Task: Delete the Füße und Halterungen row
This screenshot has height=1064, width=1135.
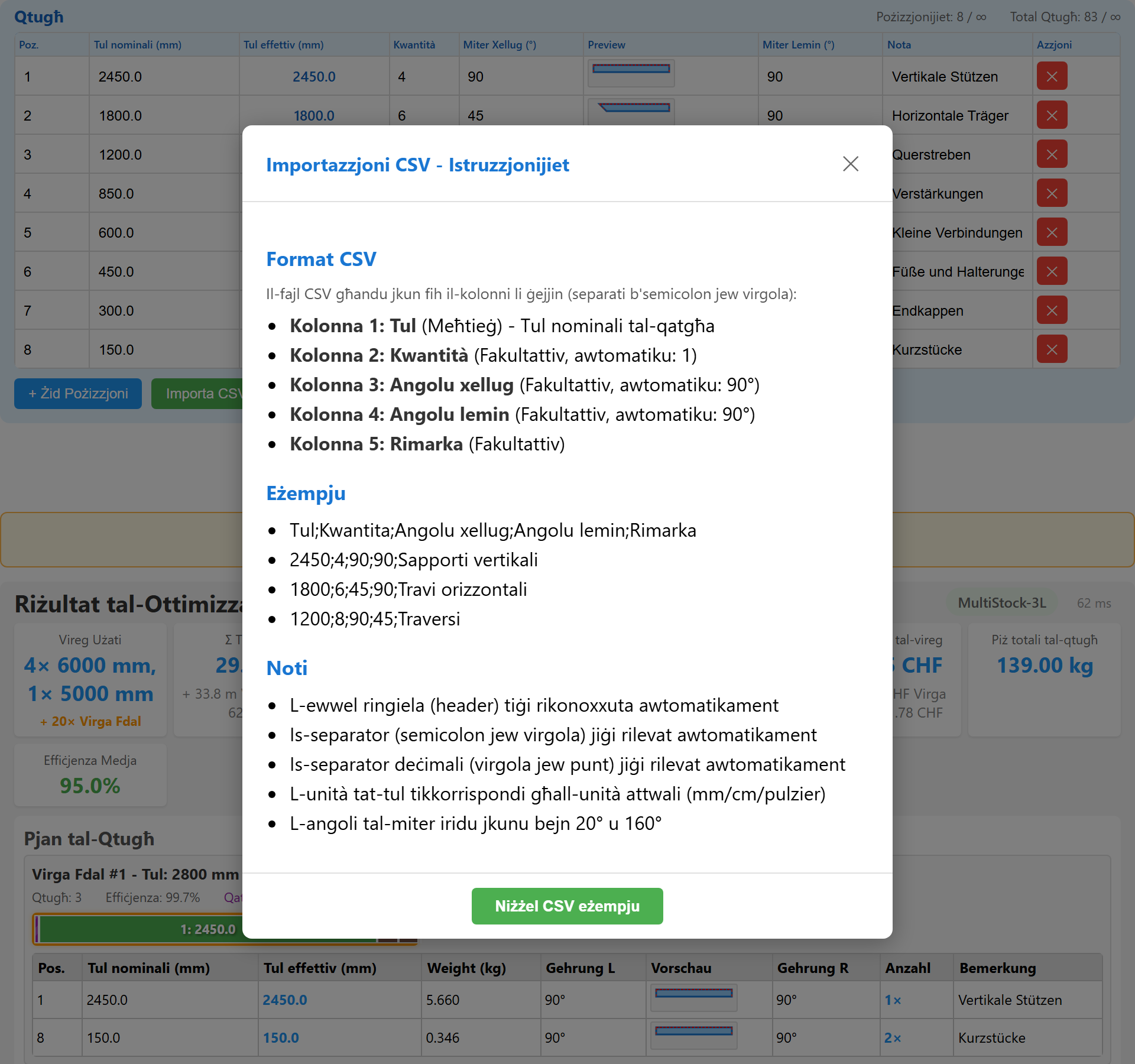Action: tap(1052, 271)
